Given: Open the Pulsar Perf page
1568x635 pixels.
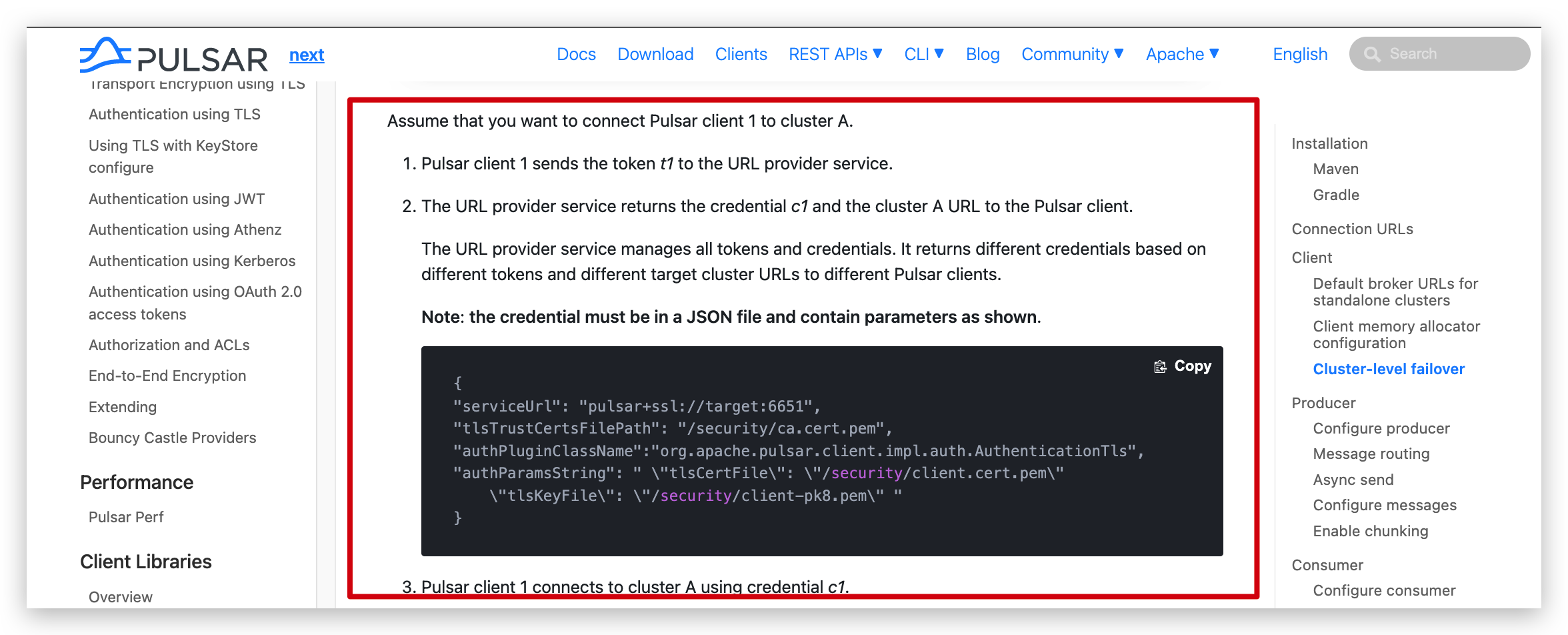Looking at the screenshot, I should (126, 517).
